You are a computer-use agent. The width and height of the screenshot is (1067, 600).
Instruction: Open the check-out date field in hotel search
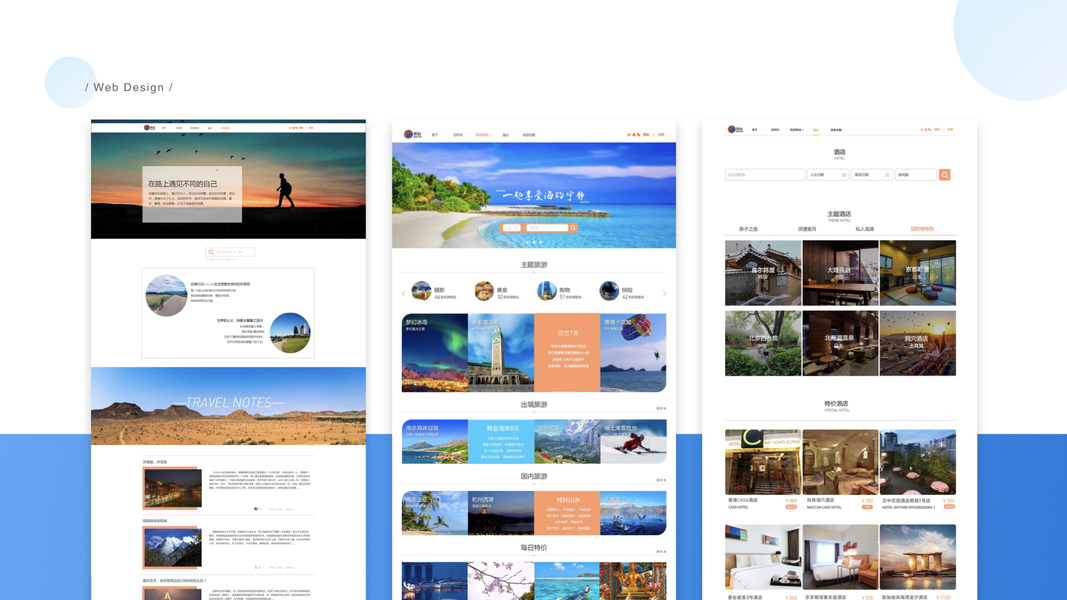click(x=871, y=175)
